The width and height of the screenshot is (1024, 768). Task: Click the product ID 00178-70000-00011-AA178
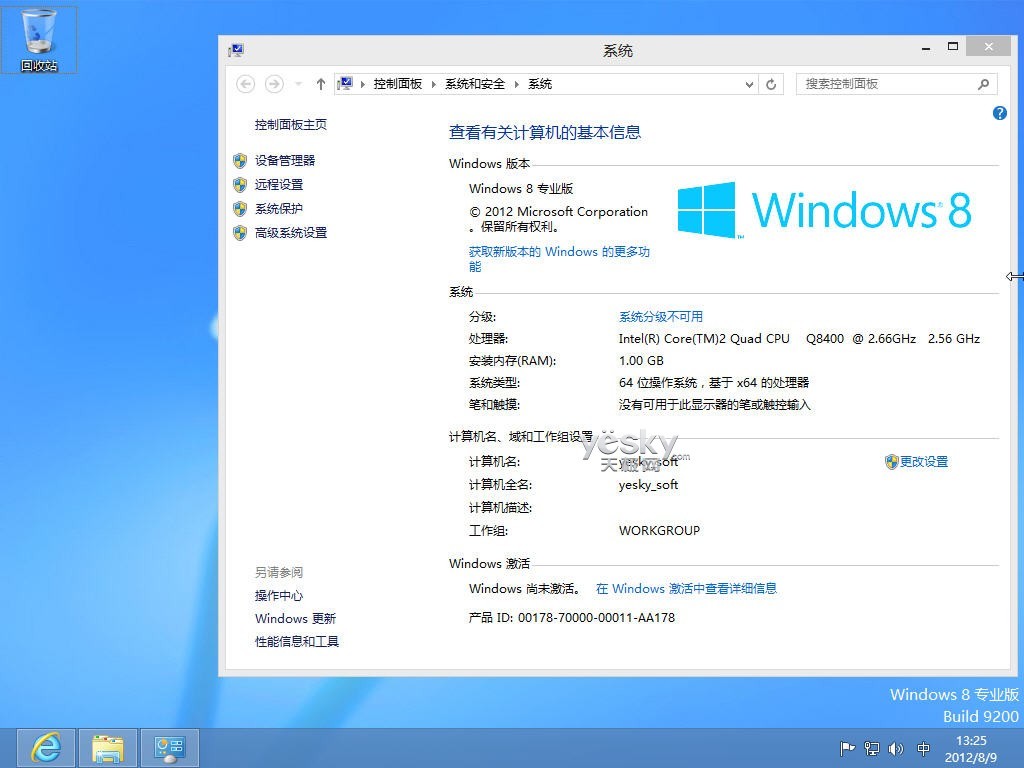click(596, 617)
